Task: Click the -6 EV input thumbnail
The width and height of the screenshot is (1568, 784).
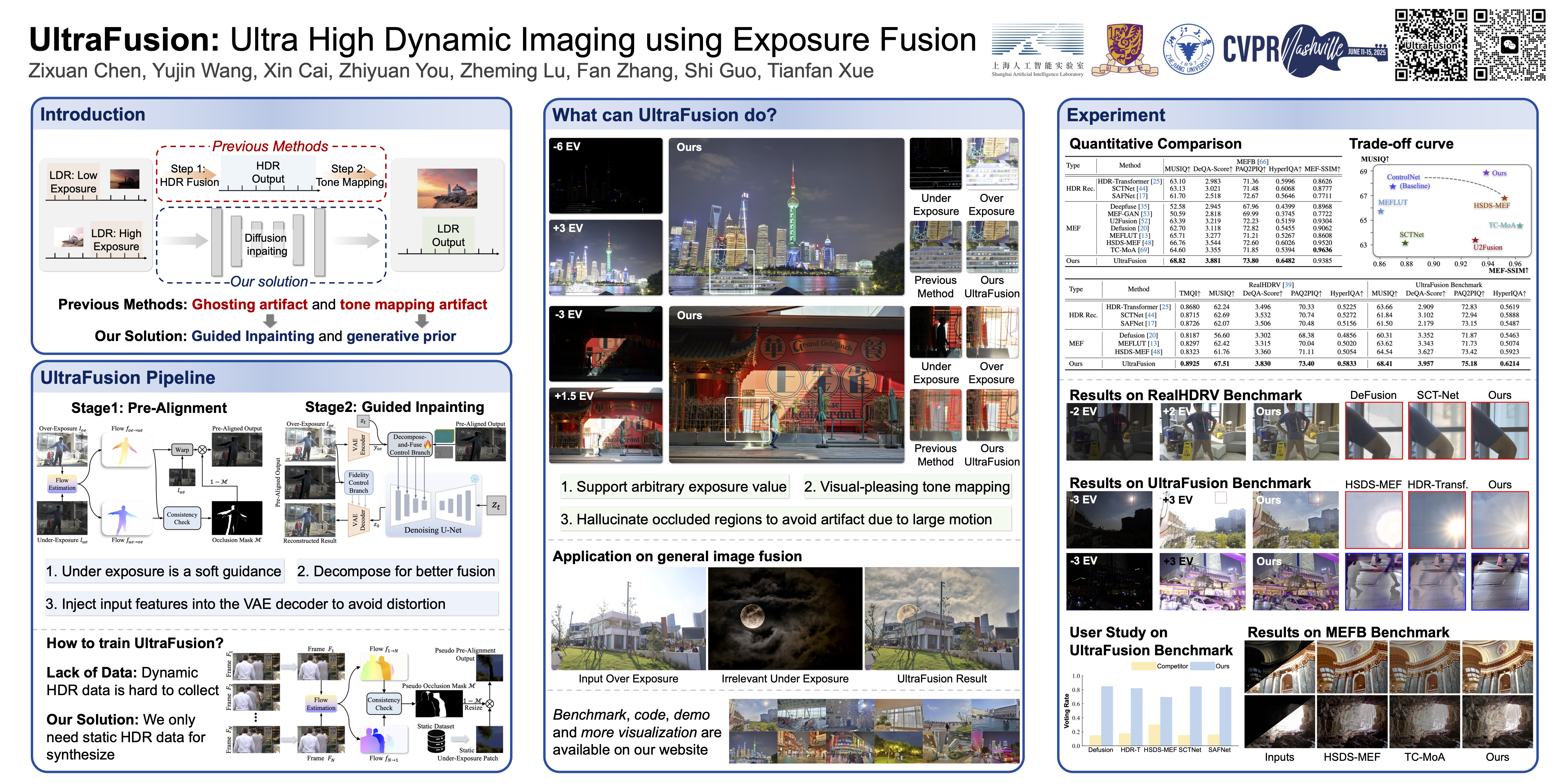Action: [605, 175]
